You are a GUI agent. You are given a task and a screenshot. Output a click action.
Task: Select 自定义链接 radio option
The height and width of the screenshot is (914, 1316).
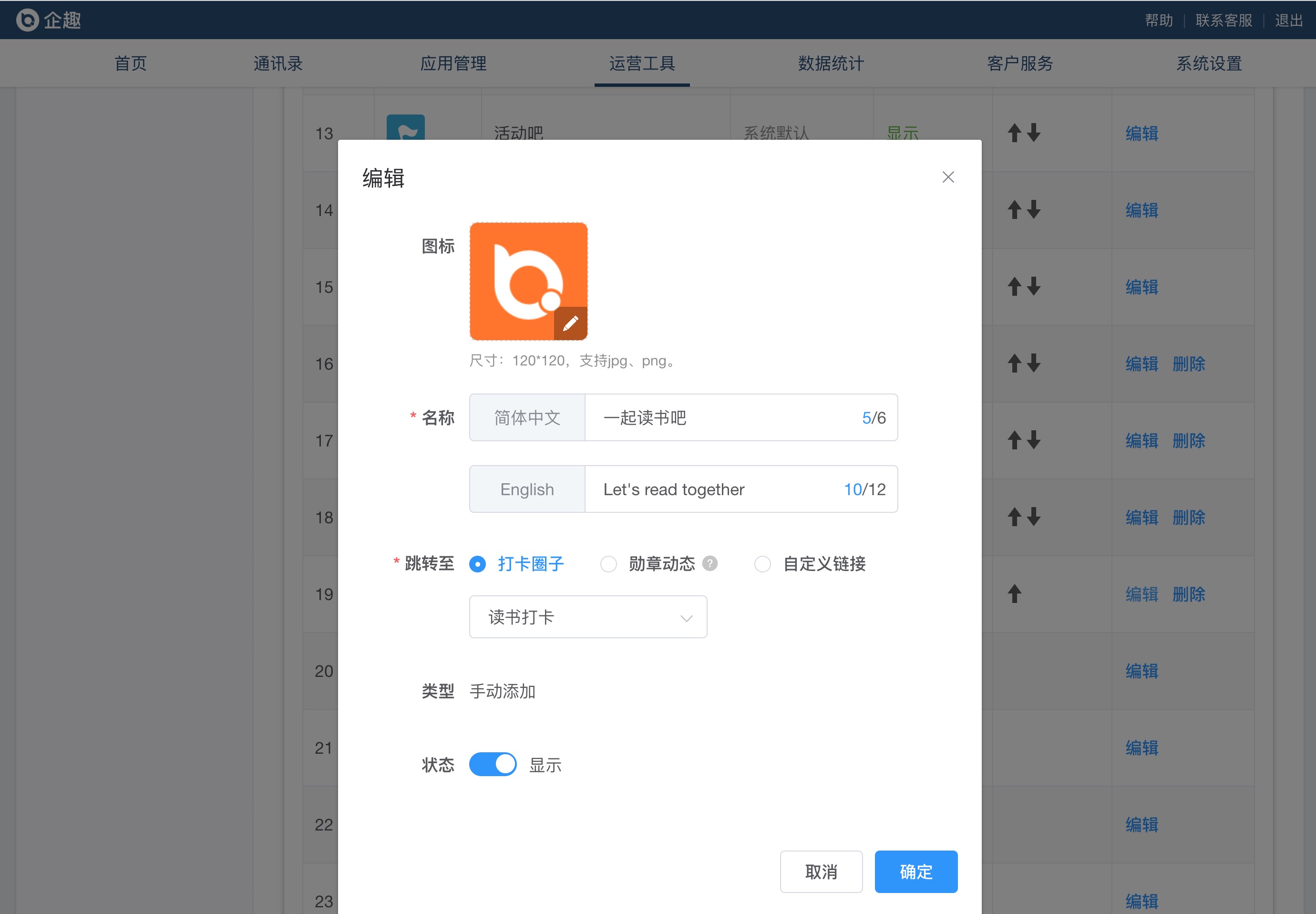[x=762, y=564]
